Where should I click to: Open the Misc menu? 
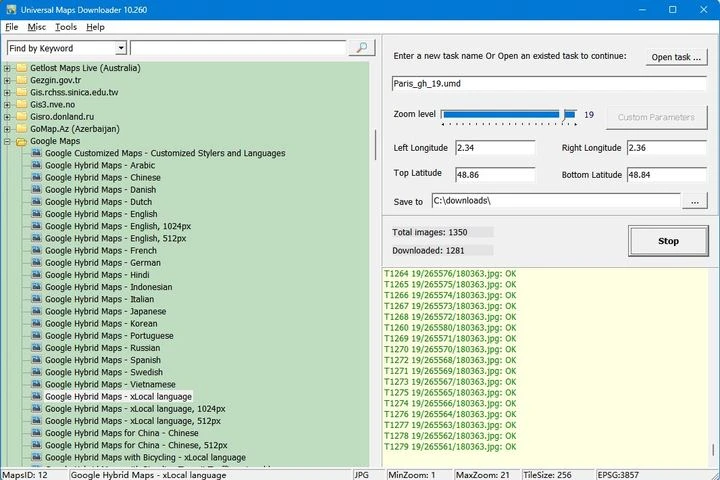37,27
